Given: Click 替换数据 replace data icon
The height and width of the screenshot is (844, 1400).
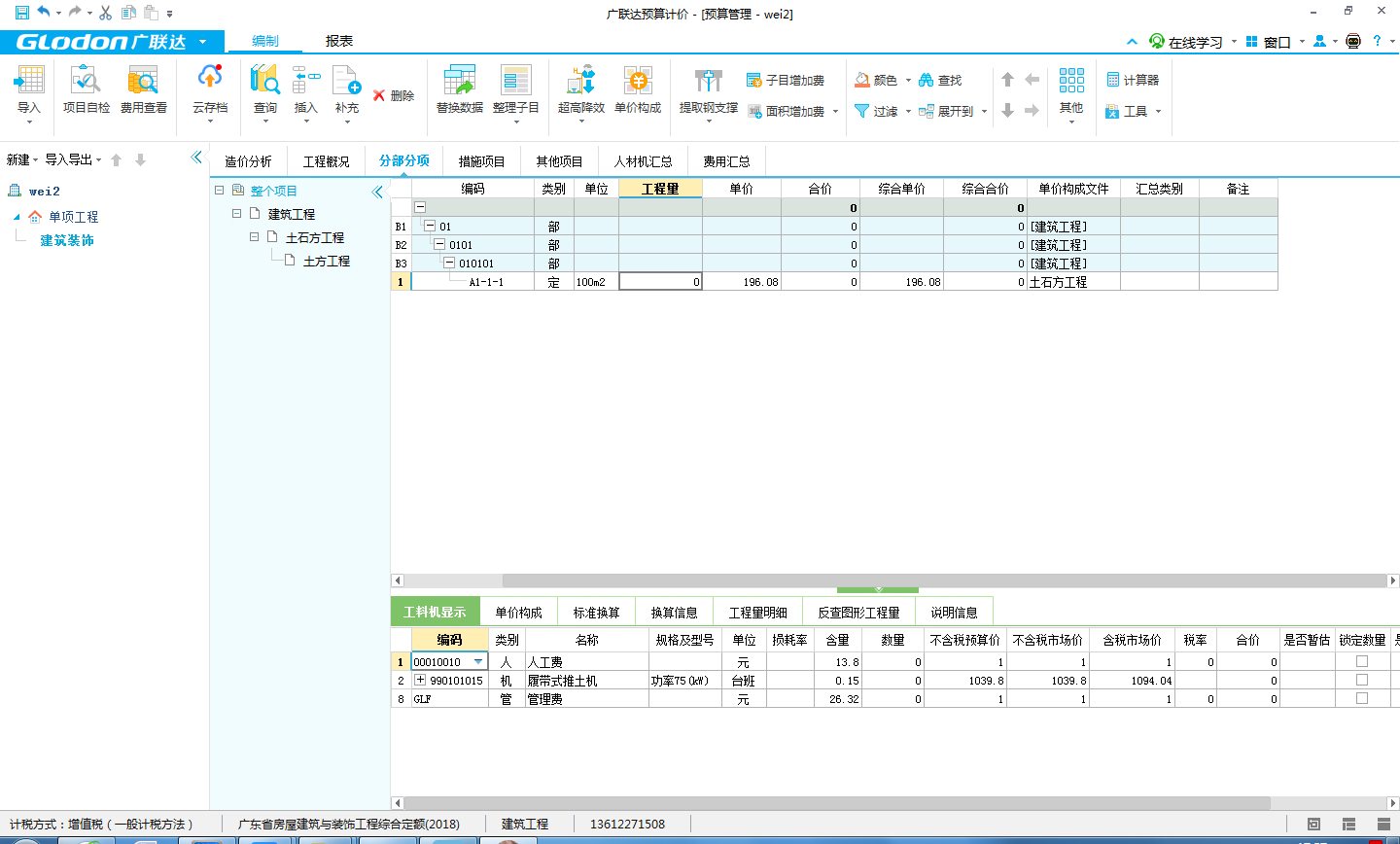Looking at the screenshot, I should [459, 80].
